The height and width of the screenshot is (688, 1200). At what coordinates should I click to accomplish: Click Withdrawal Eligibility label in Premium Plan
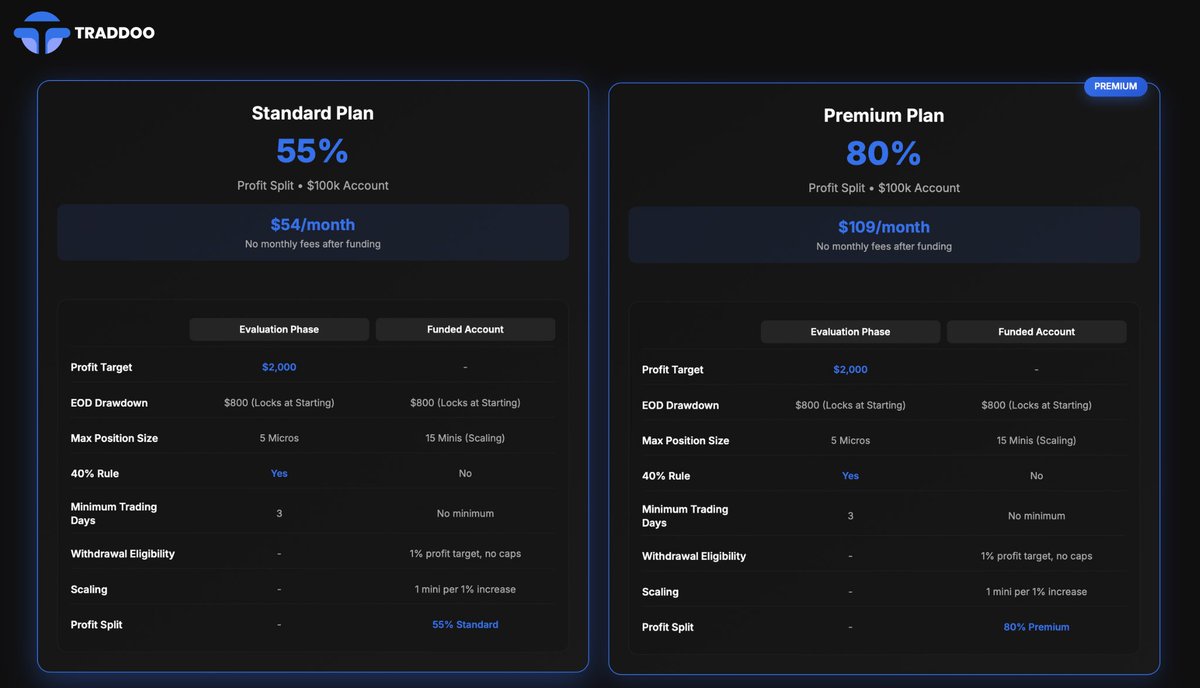pyautogui.click(x=694, y=556)
